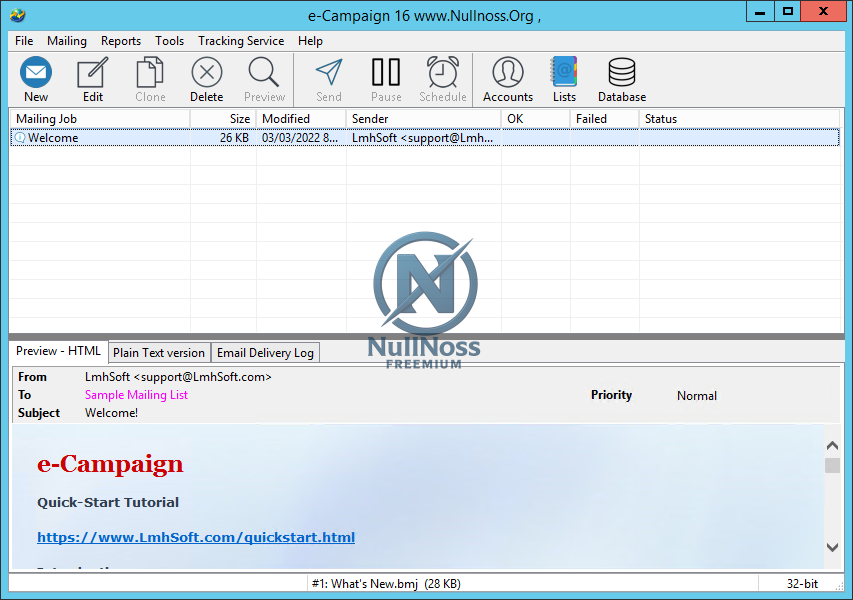Open the Reports menu

[x=121, y=41]
